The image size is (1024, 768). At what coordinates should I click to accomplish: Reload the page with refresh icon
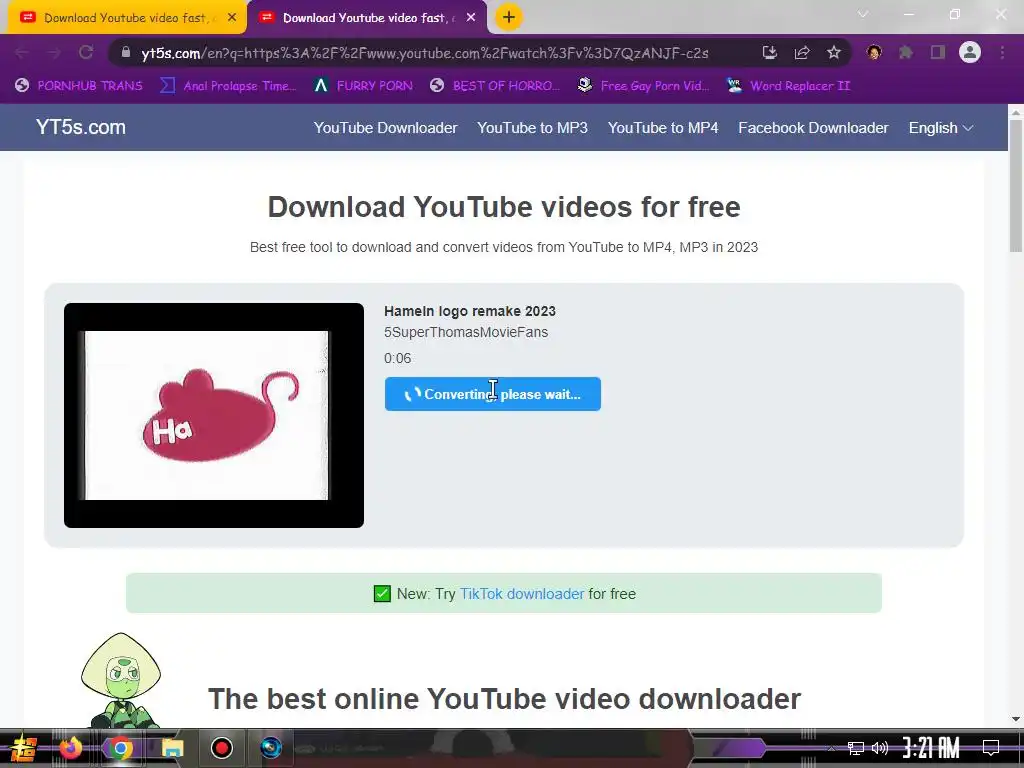[x=86, y=52]
